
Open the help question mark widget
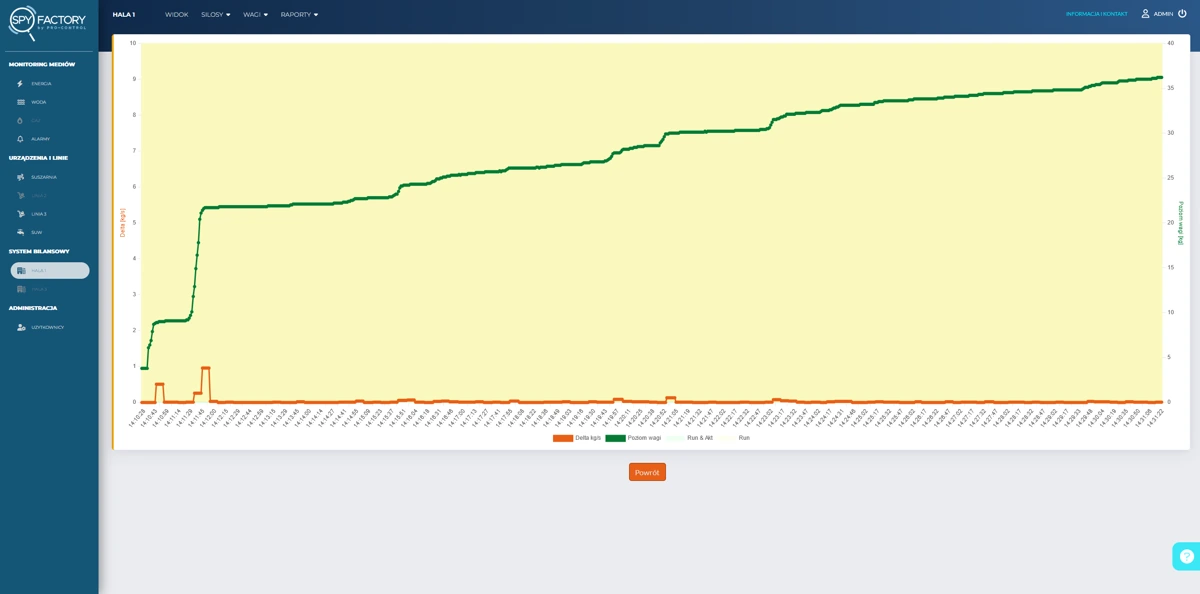coord(1186,556)
